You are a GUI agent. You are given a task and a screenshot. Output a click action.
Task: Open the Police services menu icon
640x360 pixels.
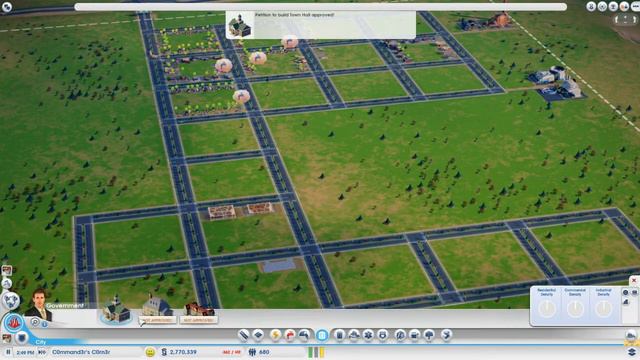coord(383,335)
